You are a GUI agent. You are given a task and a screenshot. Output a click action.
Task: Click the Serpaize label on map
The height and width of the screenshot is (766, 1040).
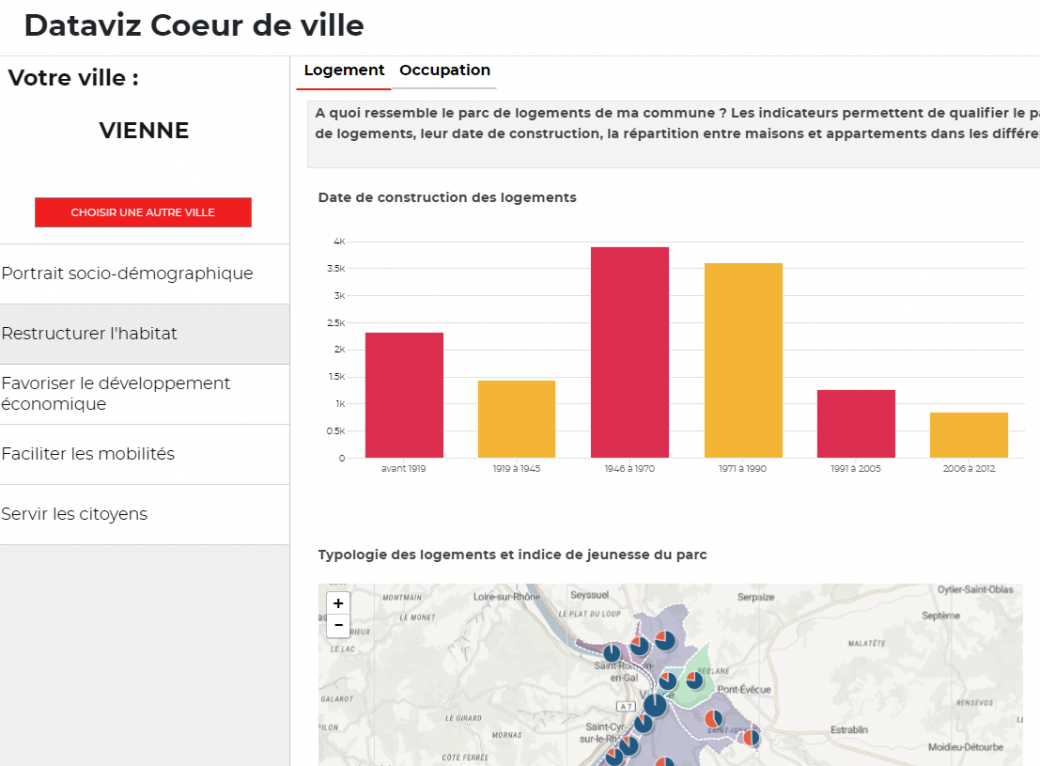pos(756,597)
